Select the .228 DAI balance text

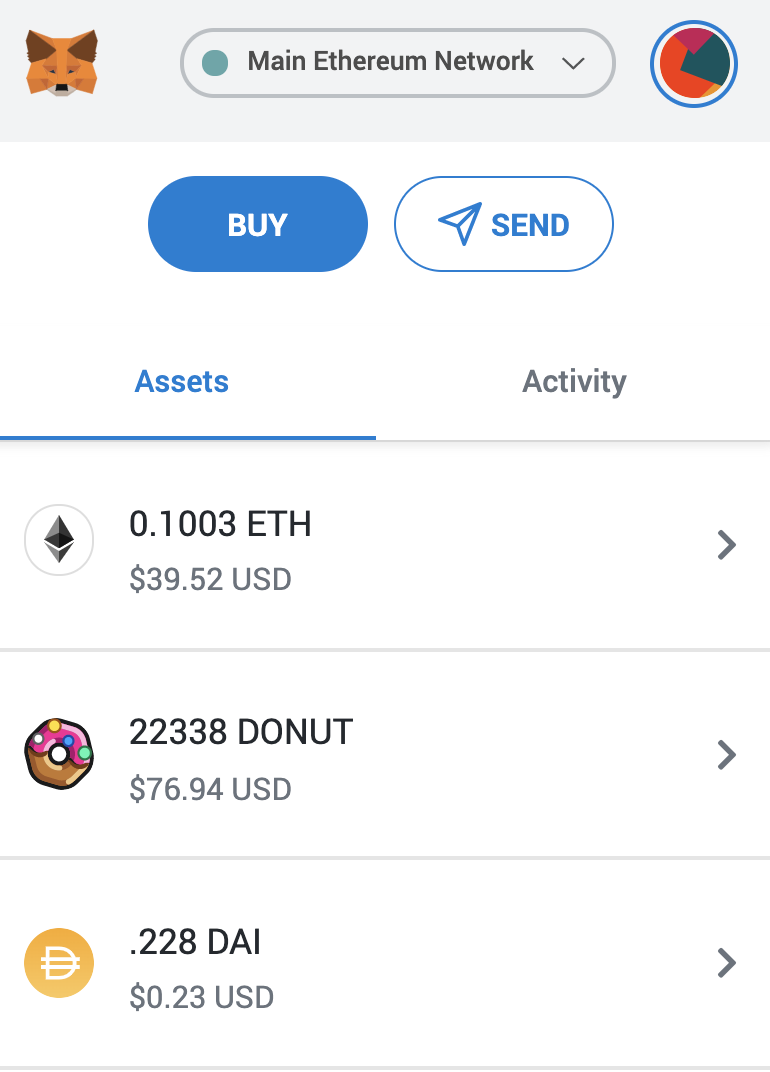(195, 942)
